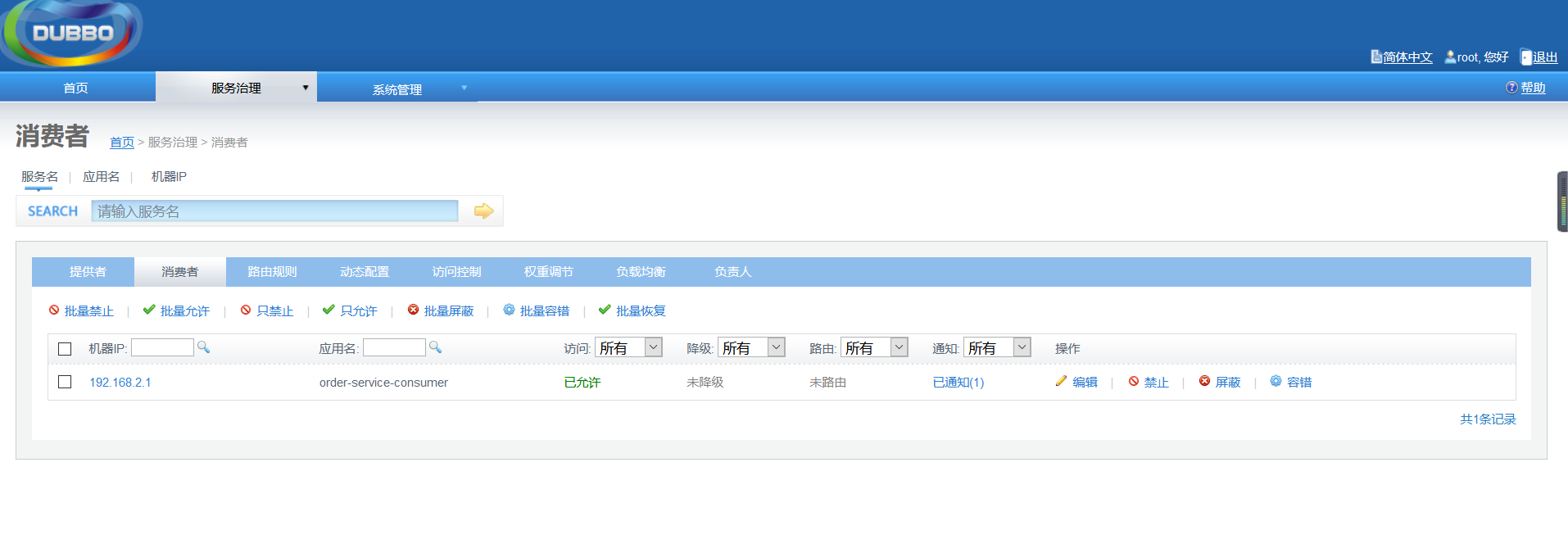This screenshot has height=553, width=1568.
Task: Click the language document icon
Action: coord(1376,57)
